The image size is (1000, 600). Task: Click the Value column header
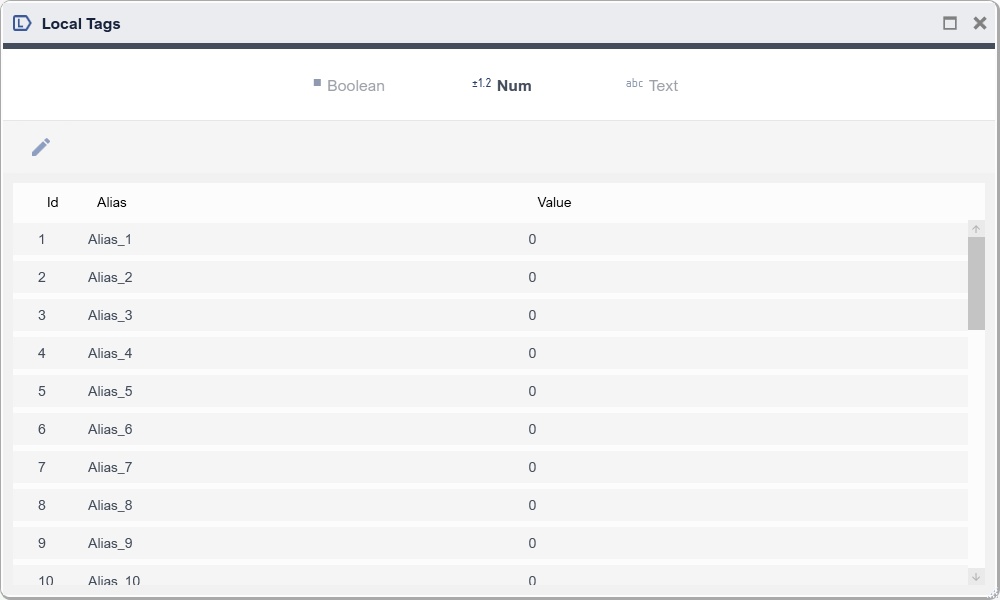554,202
